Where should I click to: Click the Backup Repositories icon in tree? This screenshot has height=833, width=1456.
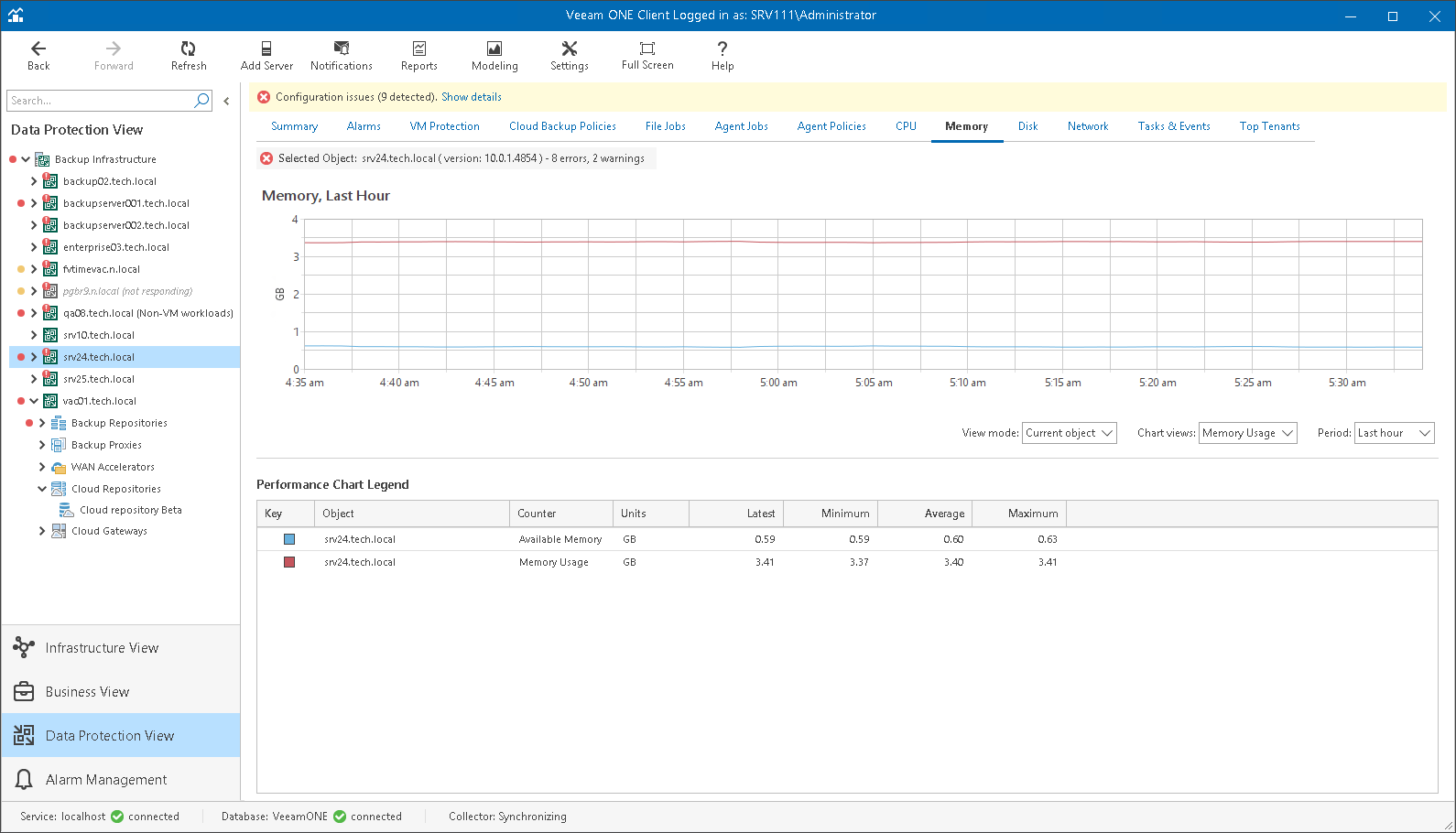[x=59, y=423]
